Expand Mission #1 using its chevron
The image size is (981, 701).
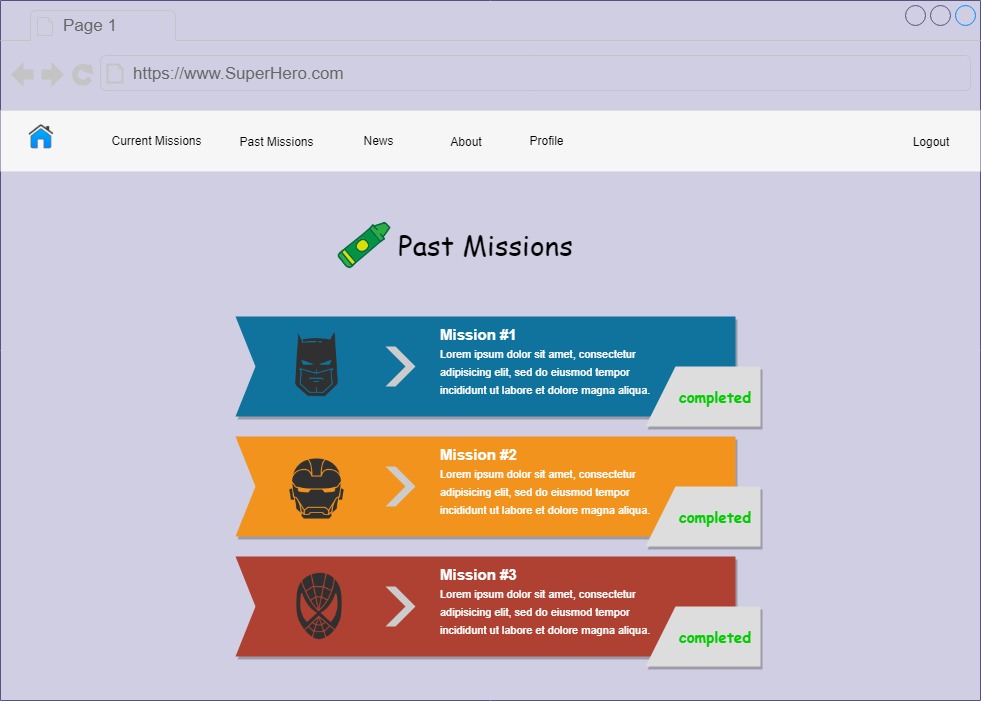click(400, 366)
